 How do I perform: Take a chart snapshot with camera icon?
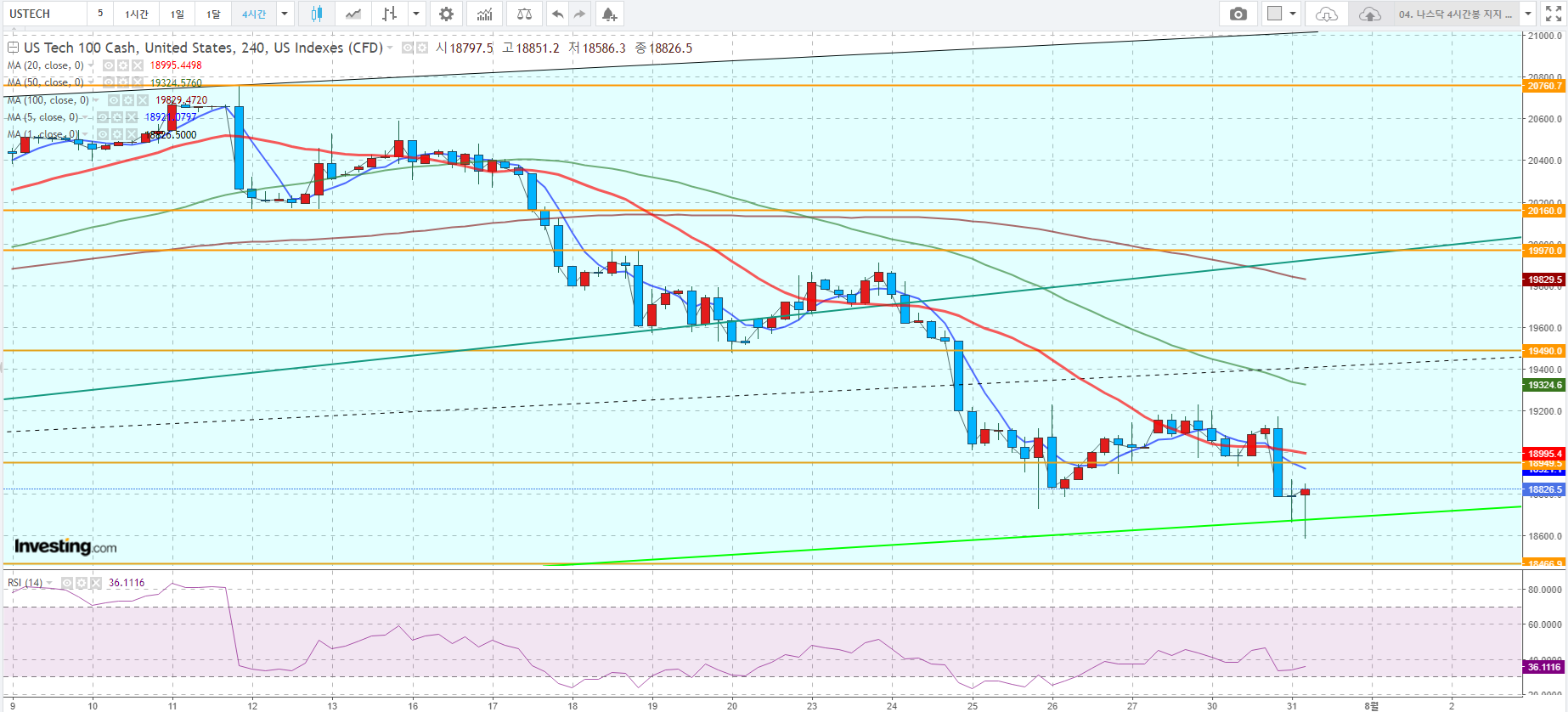tap(1238, 14)
